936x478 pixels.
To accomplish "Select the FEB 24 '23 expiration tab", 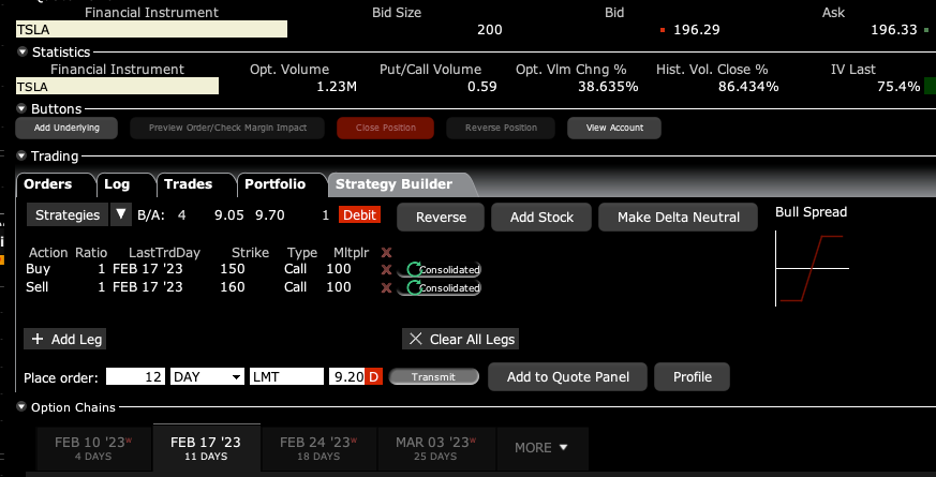I will pos(318,447).
